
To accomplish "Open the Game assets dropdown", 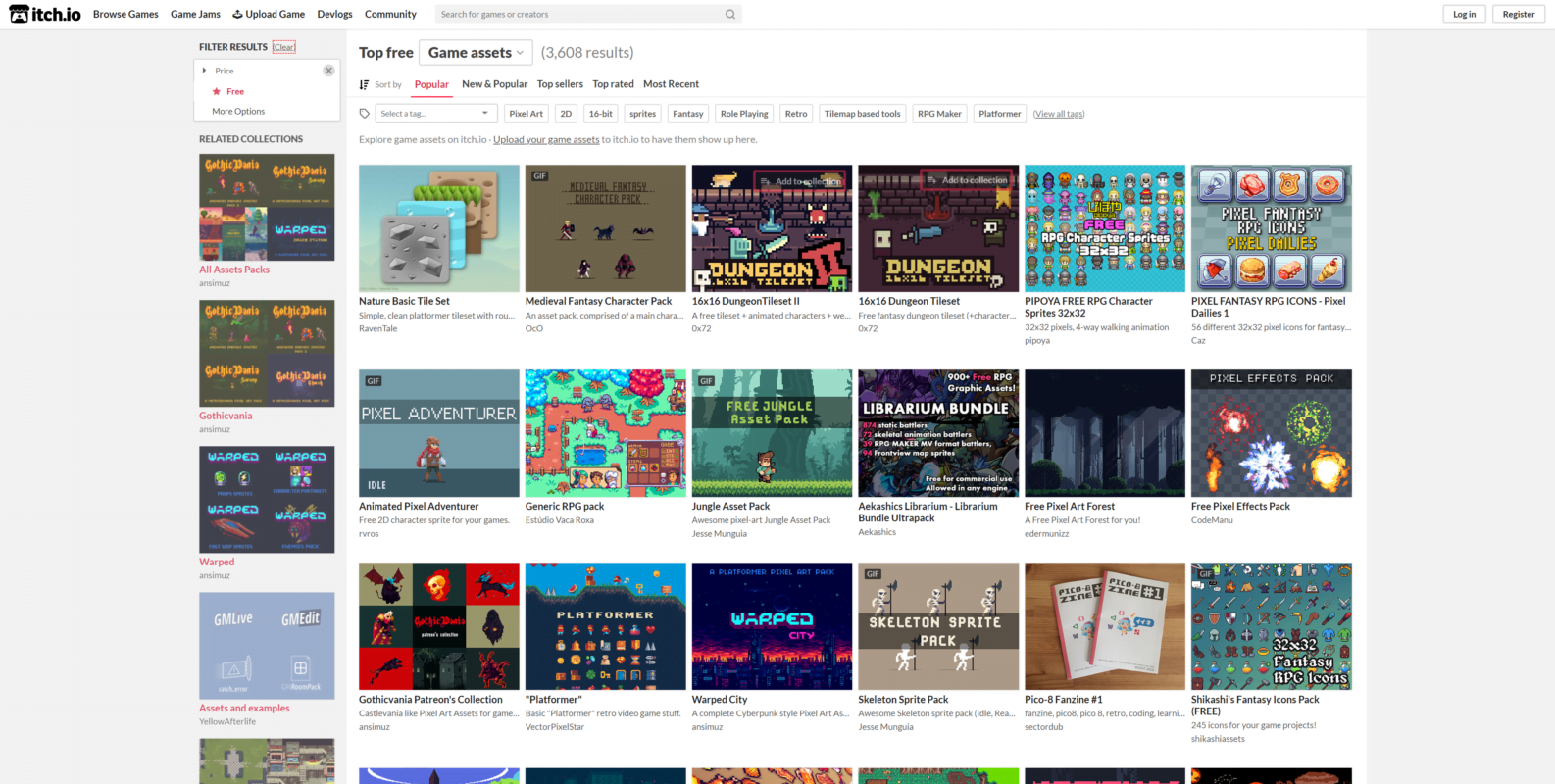I will point(476,53).
